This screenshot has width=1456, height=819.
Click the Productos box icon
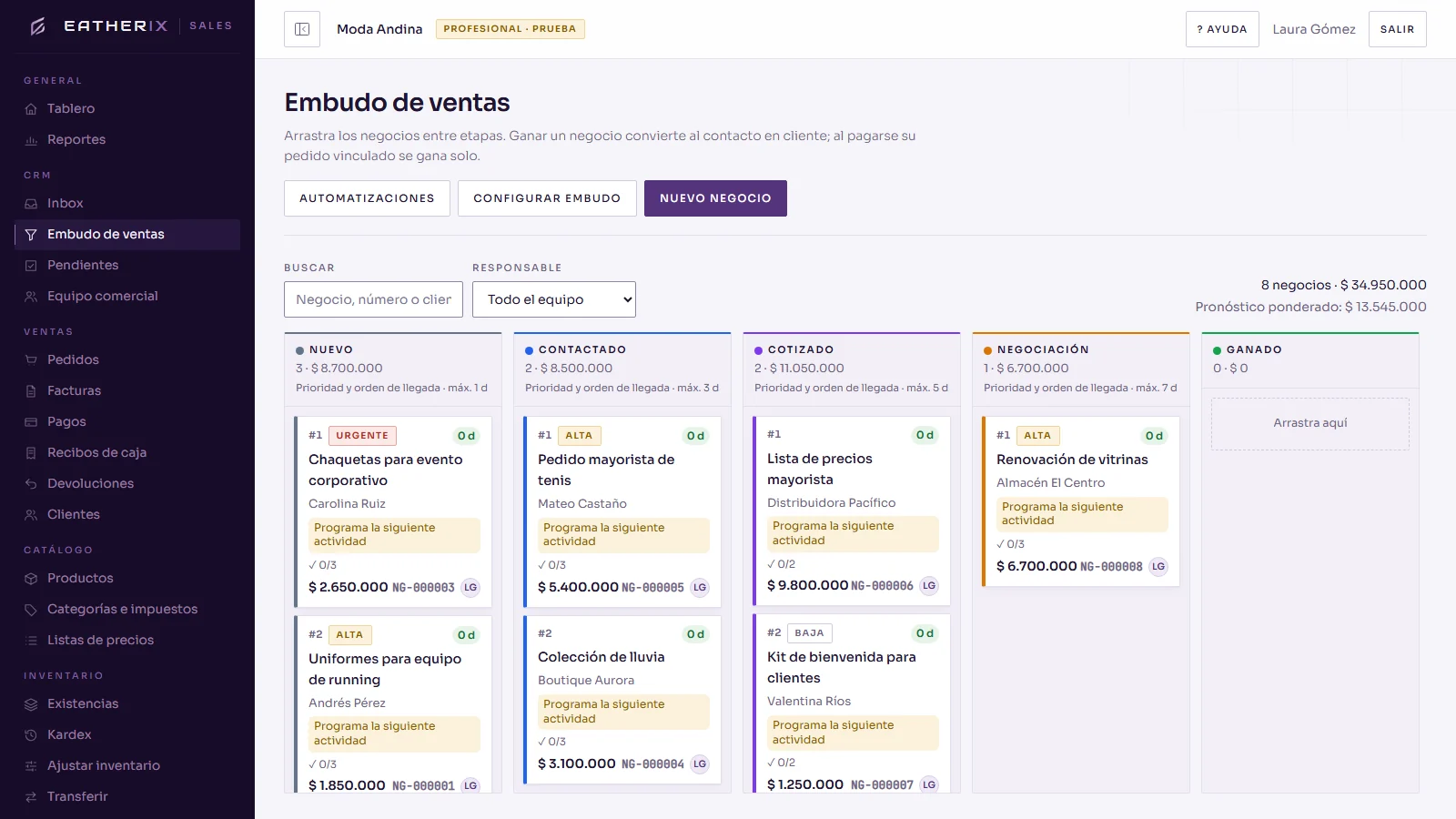point(31,579)
